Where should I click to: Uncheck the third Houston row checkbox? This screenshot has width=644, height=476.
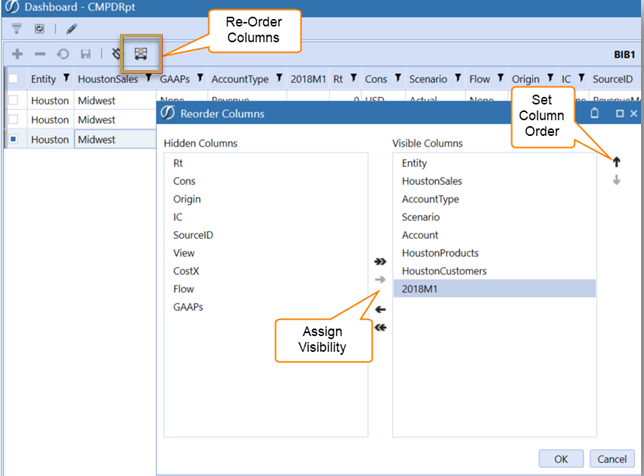[13, 139]
